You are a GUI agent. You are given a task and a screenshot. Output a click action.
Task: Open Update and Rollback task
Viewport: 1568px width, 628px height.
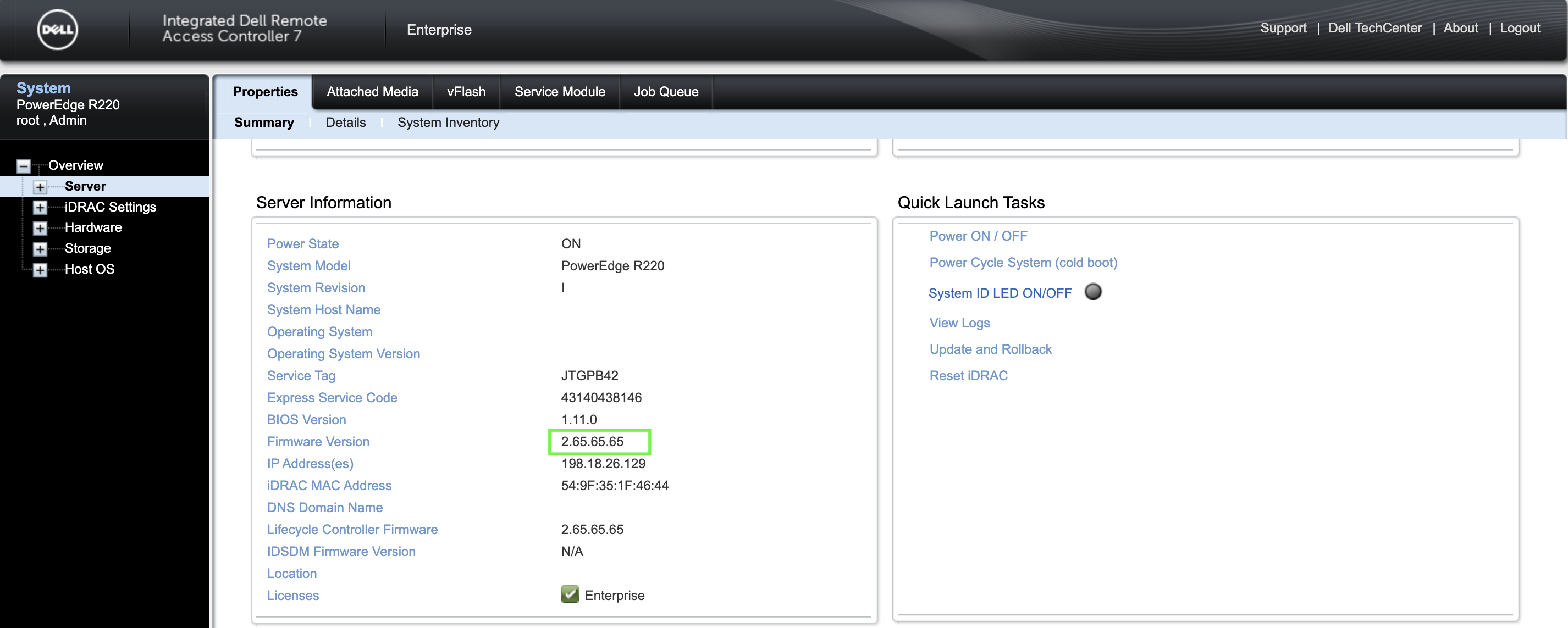click(990, 349)
